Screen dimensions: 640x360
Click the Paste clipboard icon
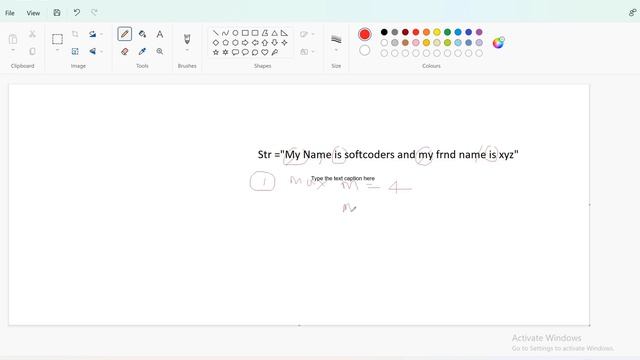click(x=13, y=39)
